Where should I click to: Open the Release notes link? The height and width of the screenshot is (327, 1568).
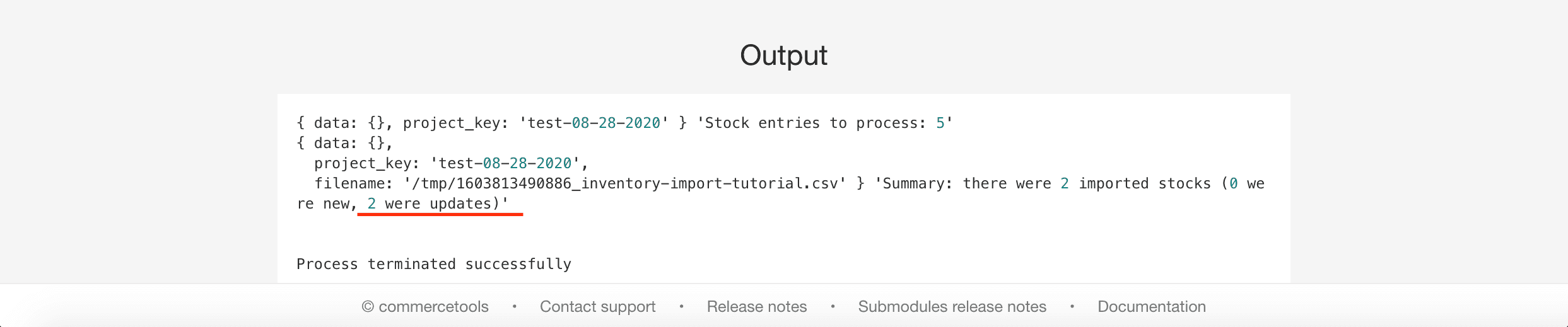tap(756, 307)
